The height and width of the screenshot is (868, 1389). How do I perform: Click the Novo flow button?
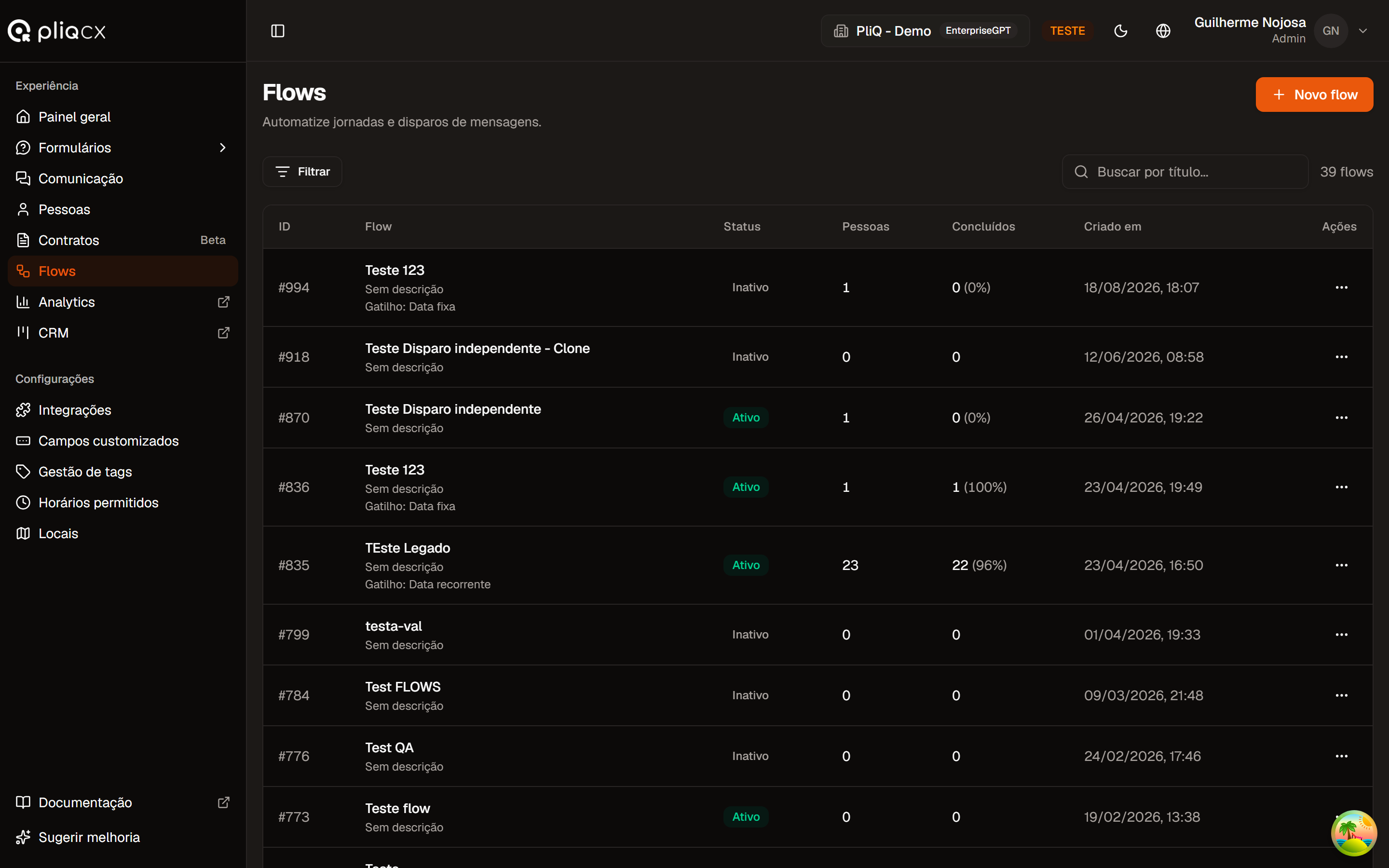tap(1314, 95)
